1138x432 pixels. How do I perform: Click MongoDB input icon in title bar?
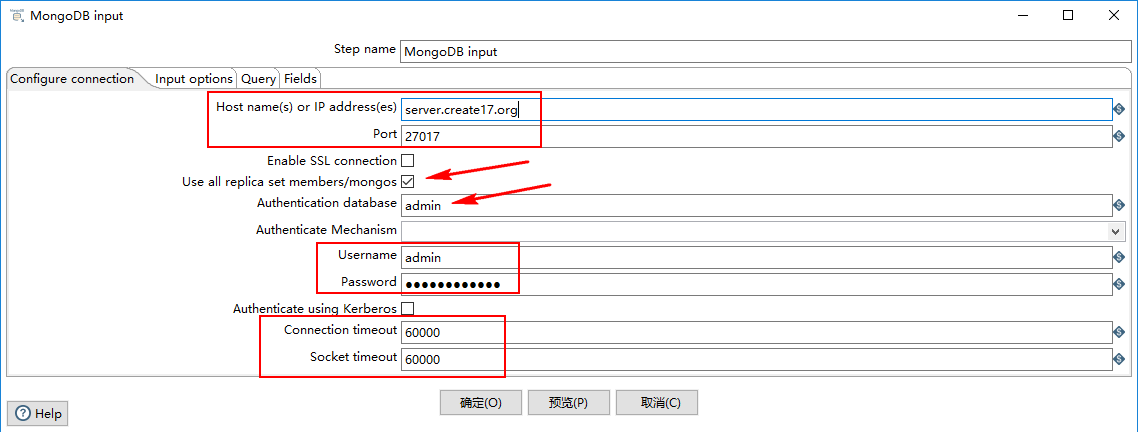point(16,15)
